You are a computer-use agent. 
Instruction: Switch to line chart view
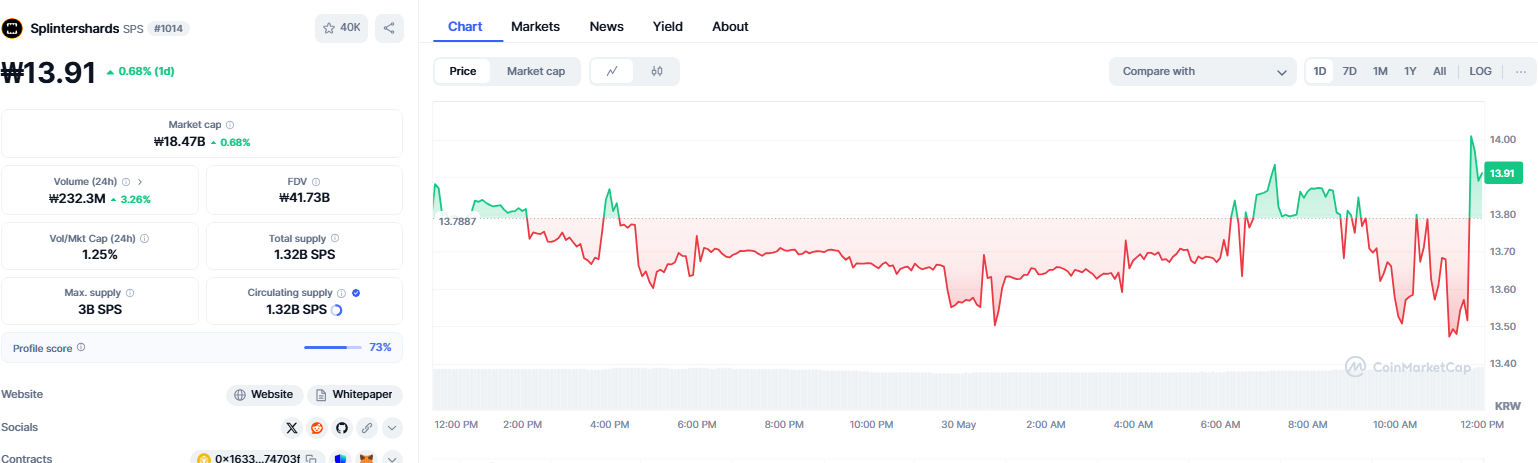point(612,71)
